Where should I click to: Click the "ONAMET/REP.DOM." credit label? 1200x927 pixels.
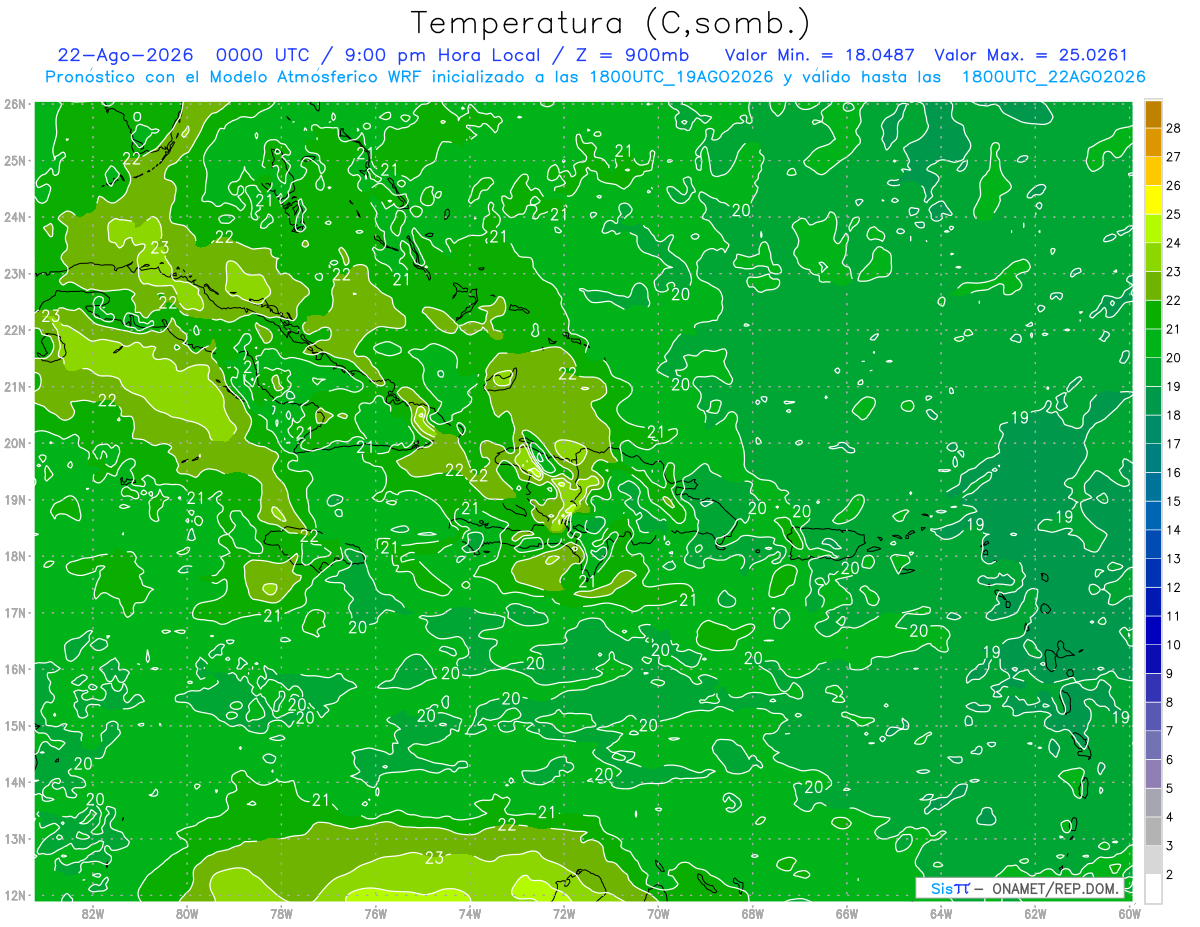click(x=1056, y=888)
